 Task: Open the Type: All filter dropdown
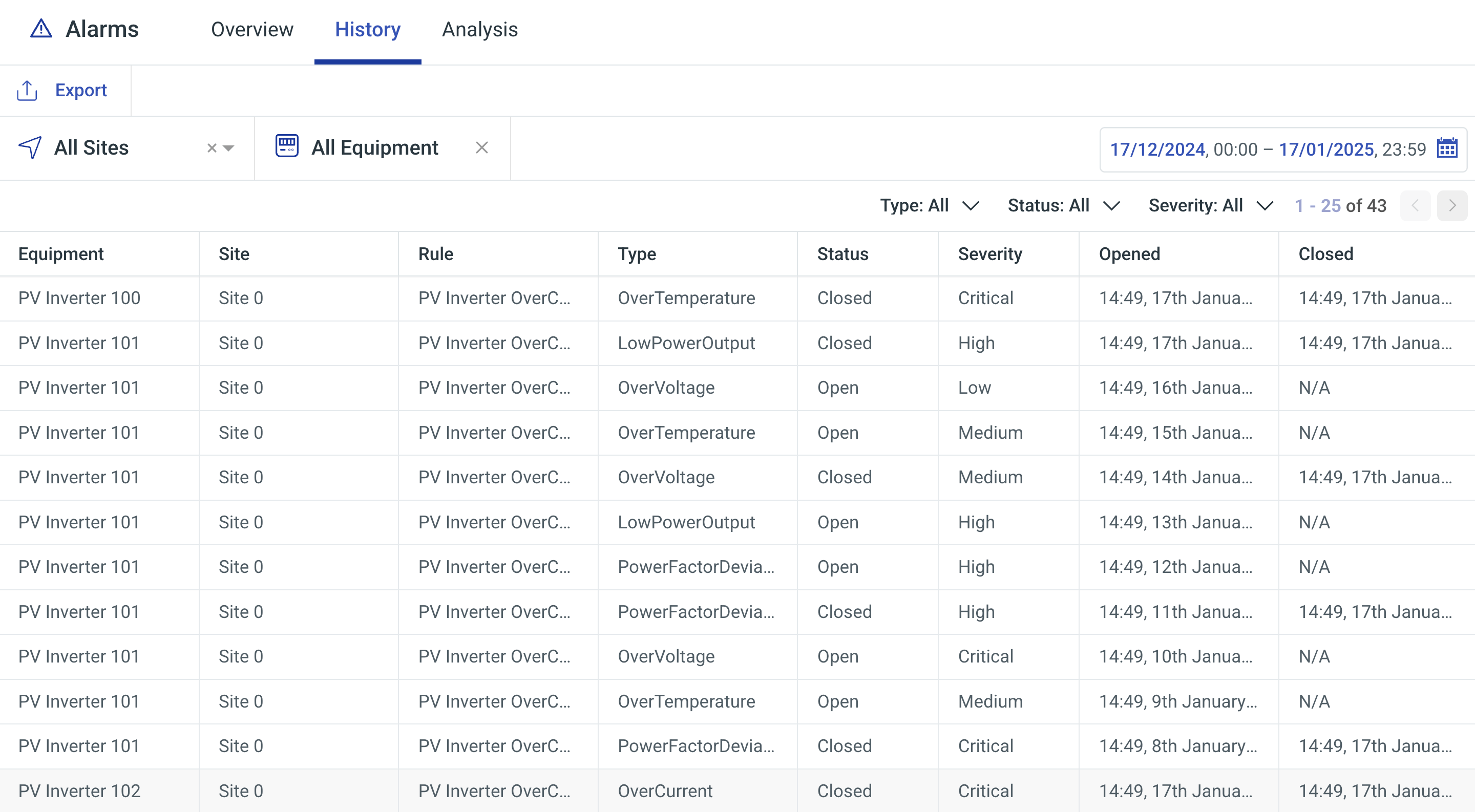[930, 205]
